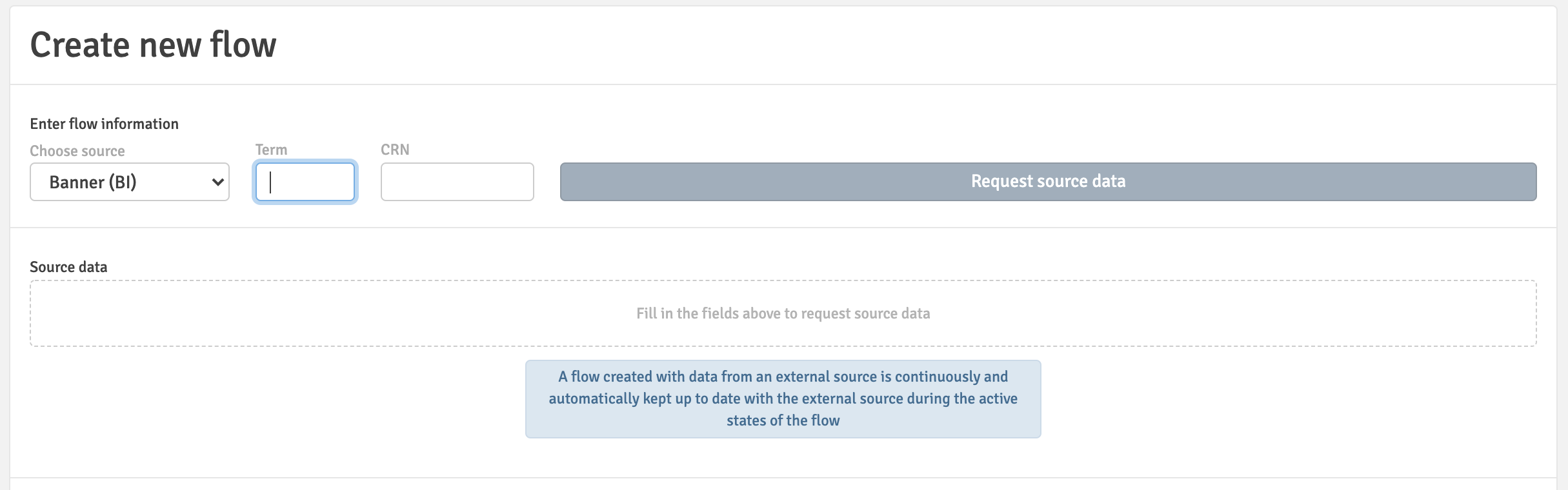Click the Create new flow heading
The image size is (1568, 490).
(x=153, y=45)
